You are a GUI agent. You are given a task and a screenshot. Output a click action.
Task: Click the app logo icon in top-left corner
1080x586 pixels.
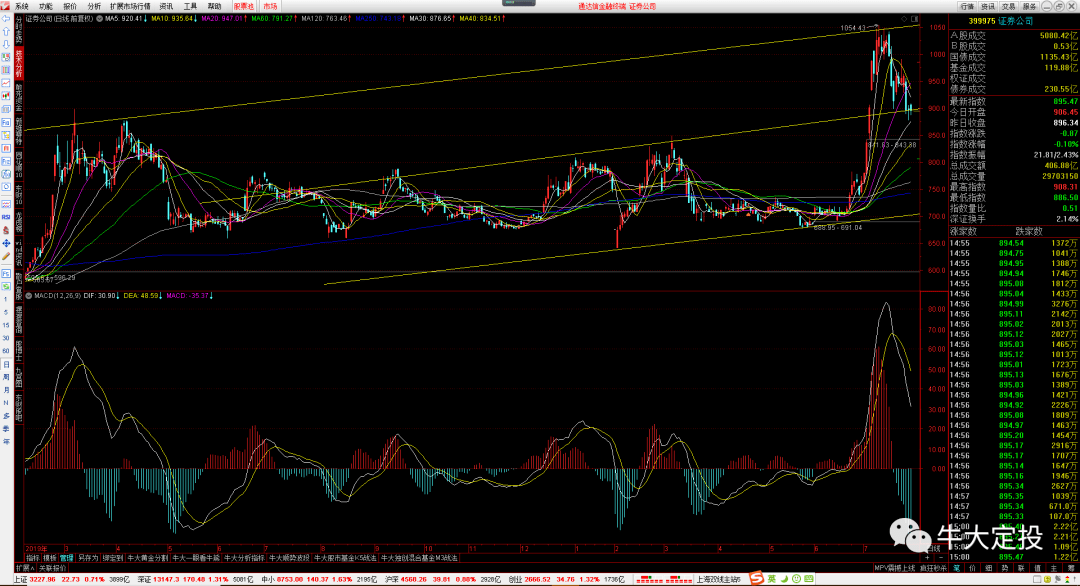[x=6, y=6]
